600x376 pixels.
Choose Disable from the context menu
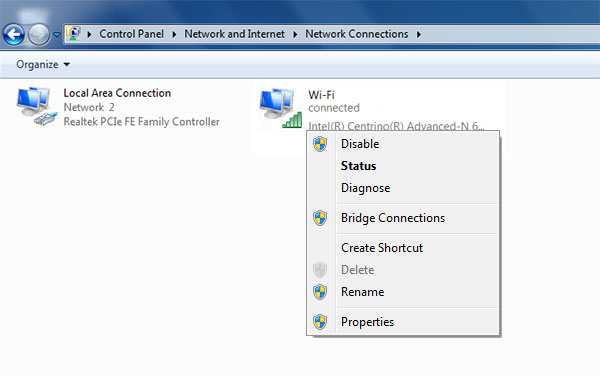pyautogui.click(x=403, y=144)
